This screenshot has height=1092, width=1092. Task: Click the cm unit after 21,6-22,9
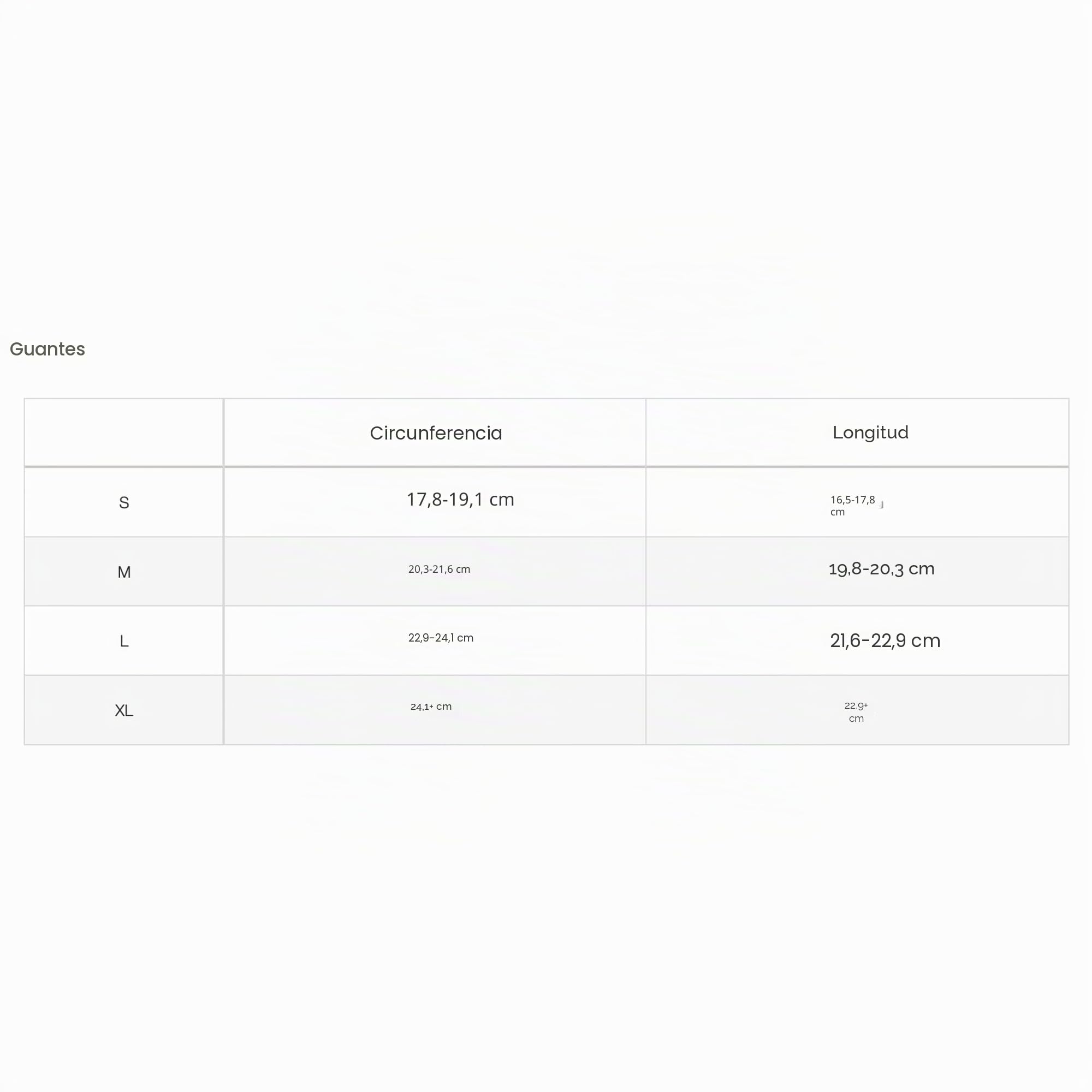click(x=925, y=641)
